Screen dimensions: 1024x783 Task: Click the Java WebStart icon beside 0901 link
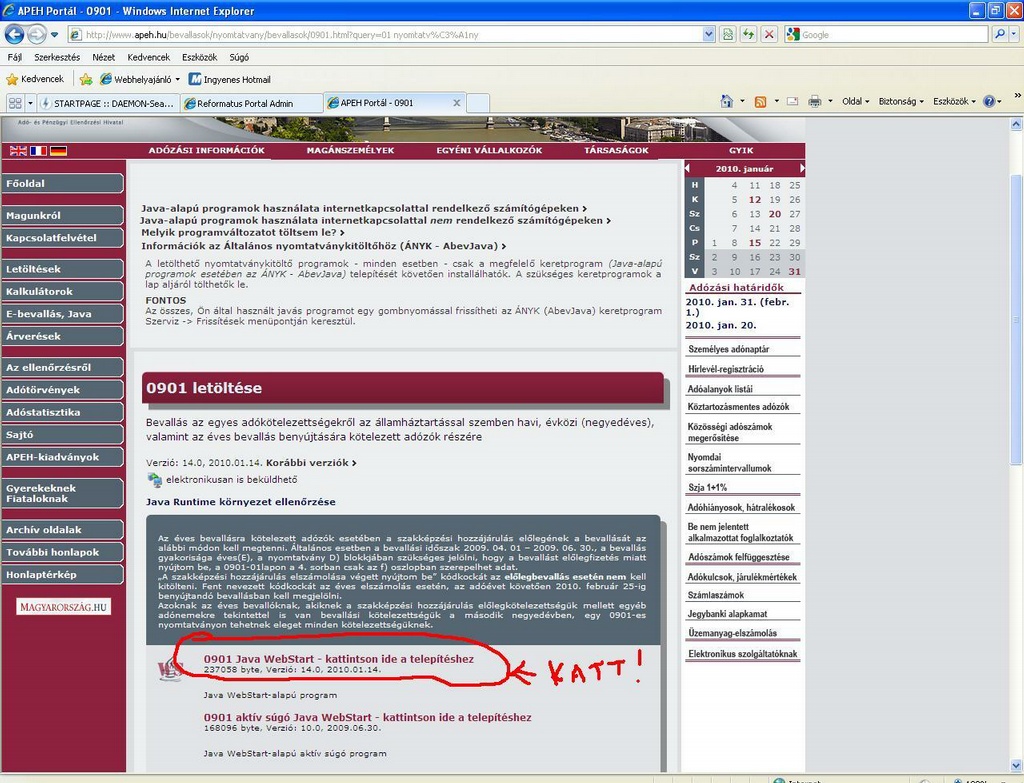coord(169,669)
